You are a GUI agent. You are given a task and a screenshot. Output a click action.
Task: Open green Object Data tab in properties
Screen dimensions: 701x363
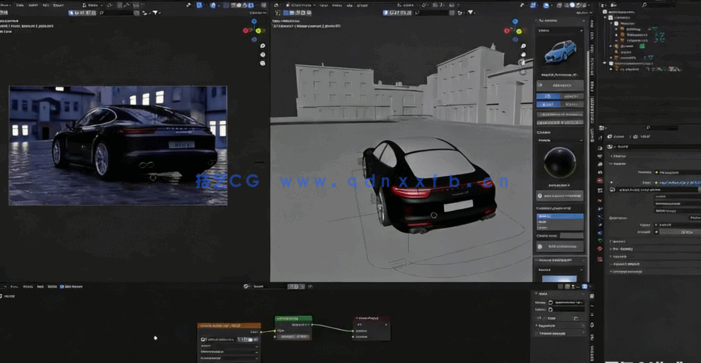click(600, 240)
